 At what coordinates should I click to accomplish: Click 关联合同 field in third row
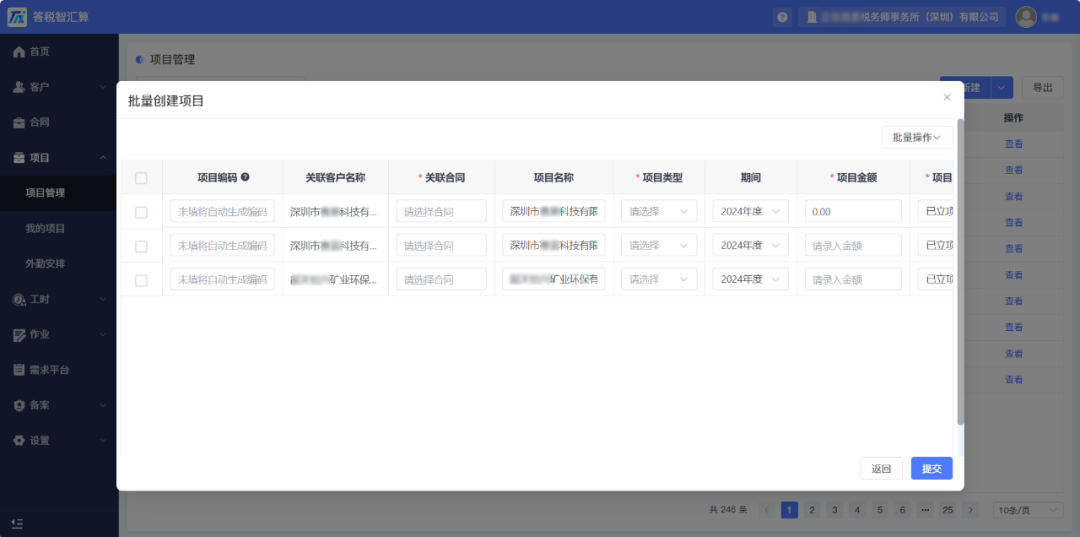(x=442, y=280)
